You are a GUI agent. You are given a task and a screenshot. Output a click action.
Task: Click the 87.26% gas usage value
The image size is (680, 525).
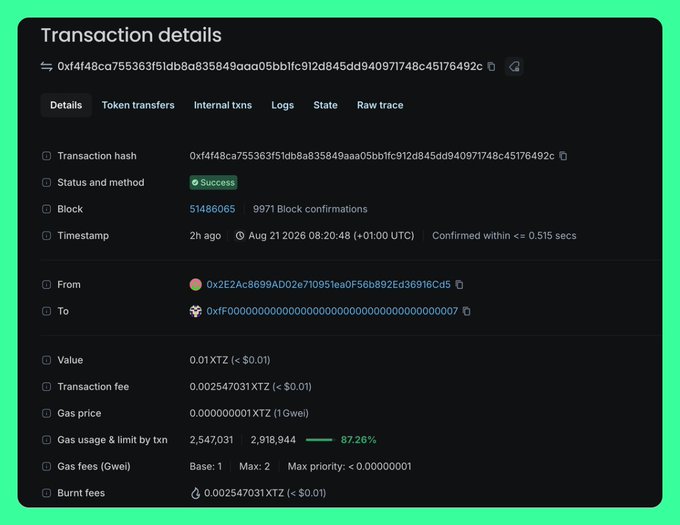358,440
